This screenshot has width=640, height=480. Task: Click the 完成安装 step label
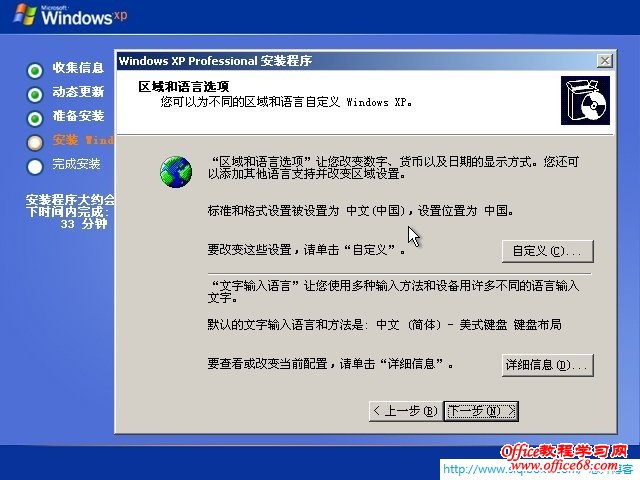(76, 164)
